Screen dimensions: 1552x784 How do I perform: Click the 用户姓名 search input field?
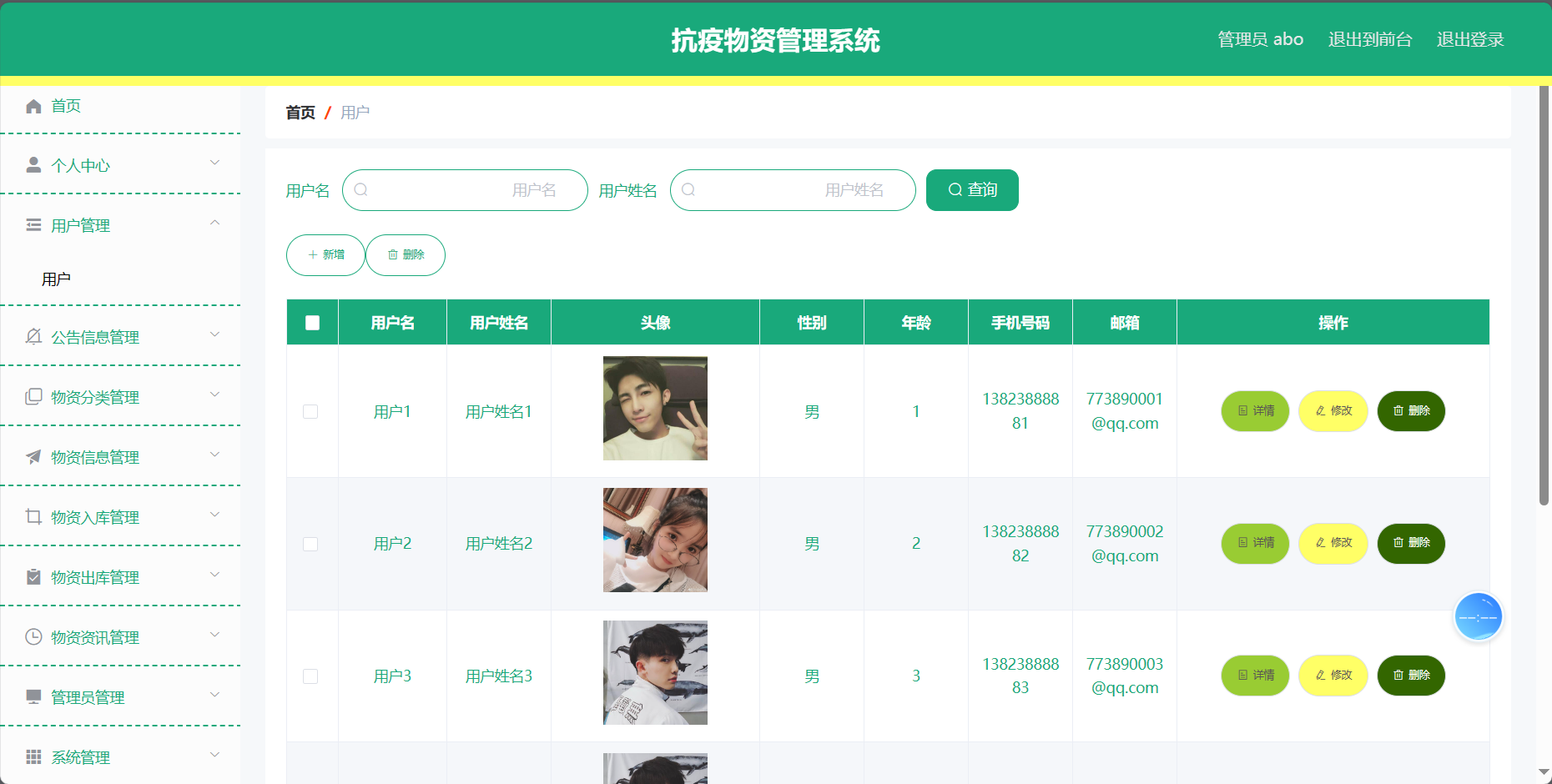pyautogui.click(x=793, y=190)
